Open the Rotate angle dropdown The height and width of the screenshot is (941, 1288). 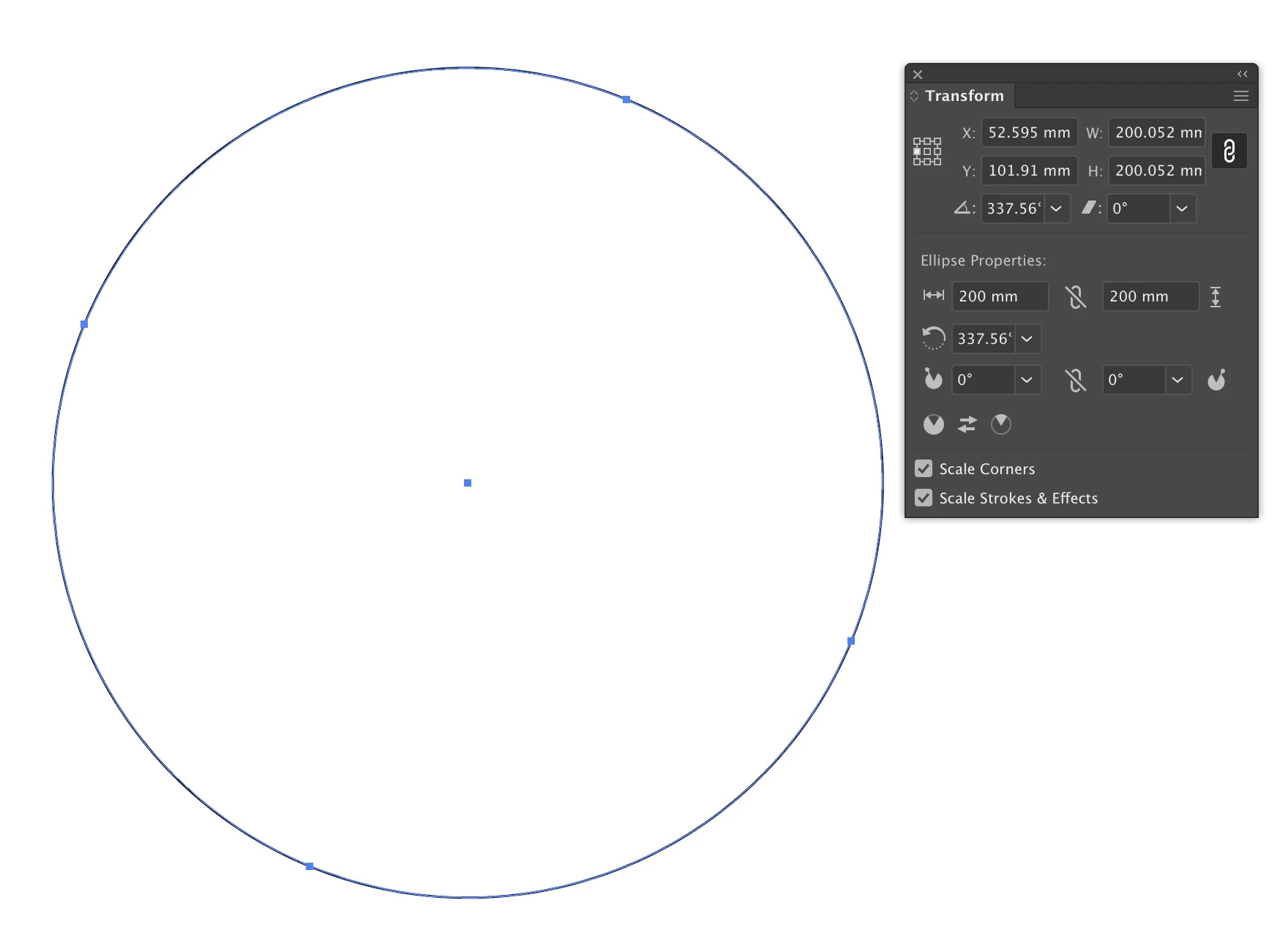tap(1057, 209)
